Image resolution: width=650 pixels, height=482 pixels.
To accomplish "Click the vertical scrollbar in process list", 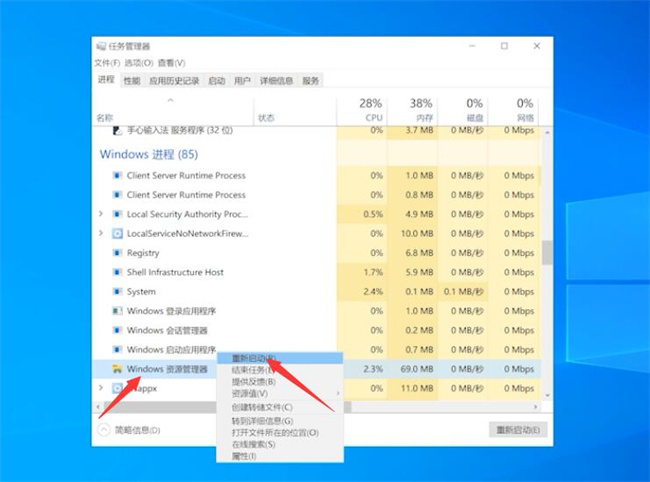I will 545,252.
